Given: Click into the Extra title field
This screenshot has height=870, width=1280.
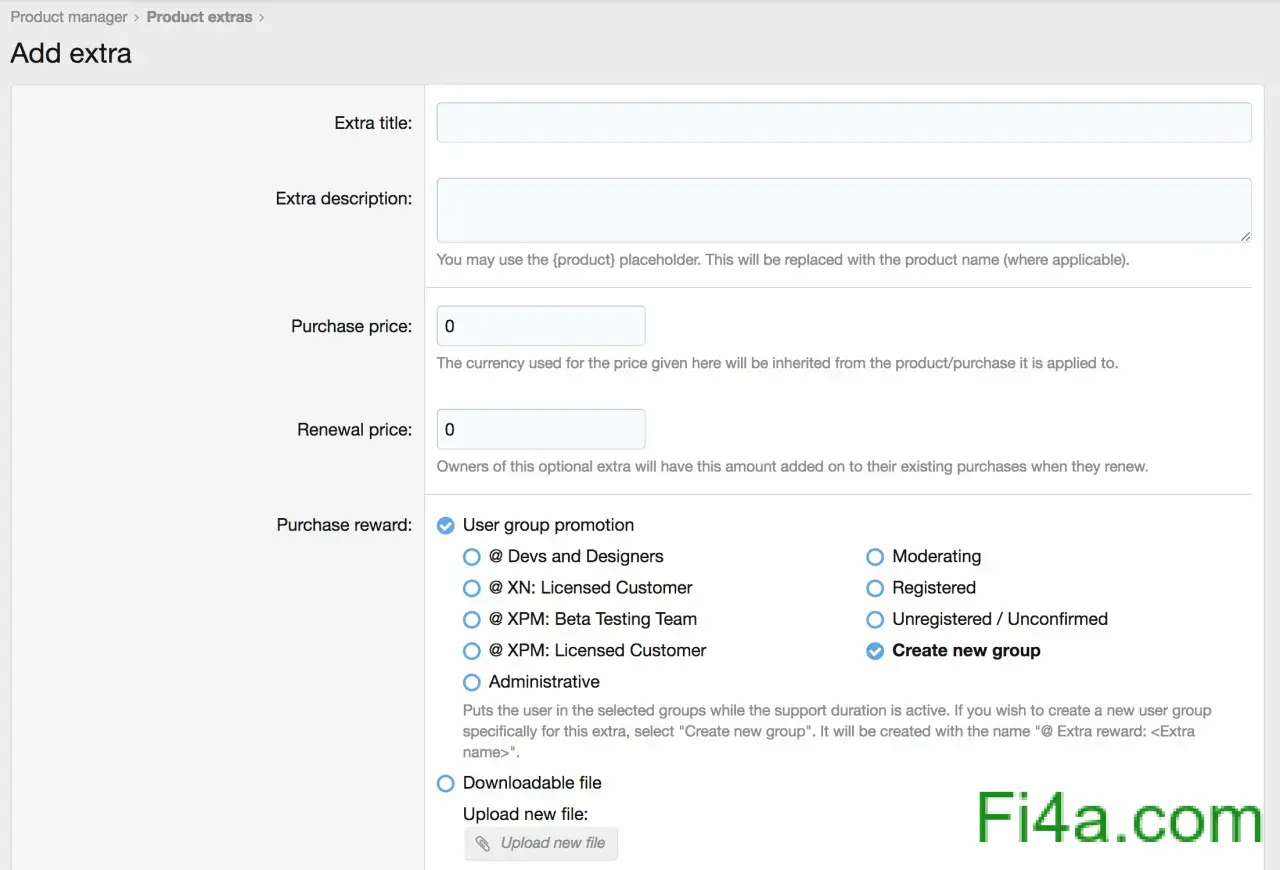Looking at the screenshot, I should 844,122.
